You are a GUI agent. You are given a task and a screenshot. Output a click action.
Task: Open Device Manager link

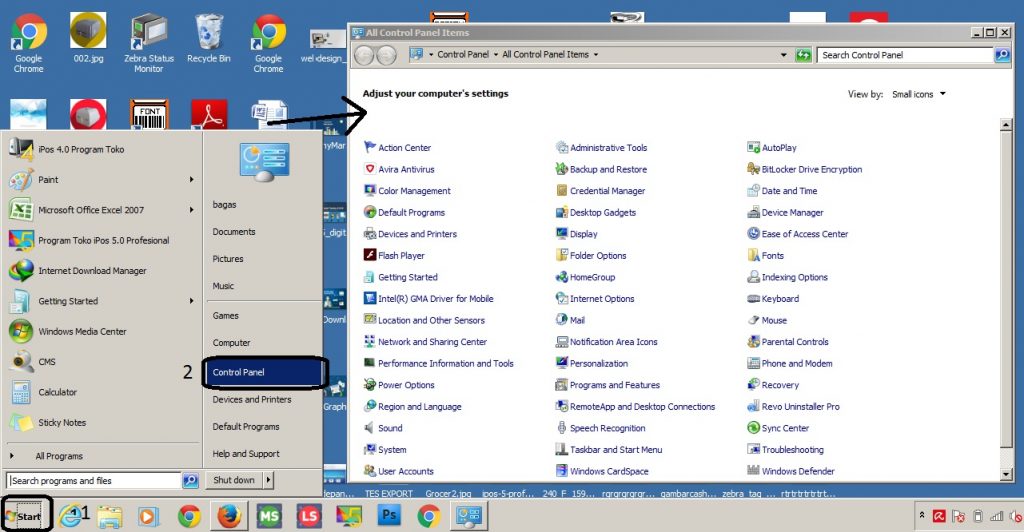792,212
